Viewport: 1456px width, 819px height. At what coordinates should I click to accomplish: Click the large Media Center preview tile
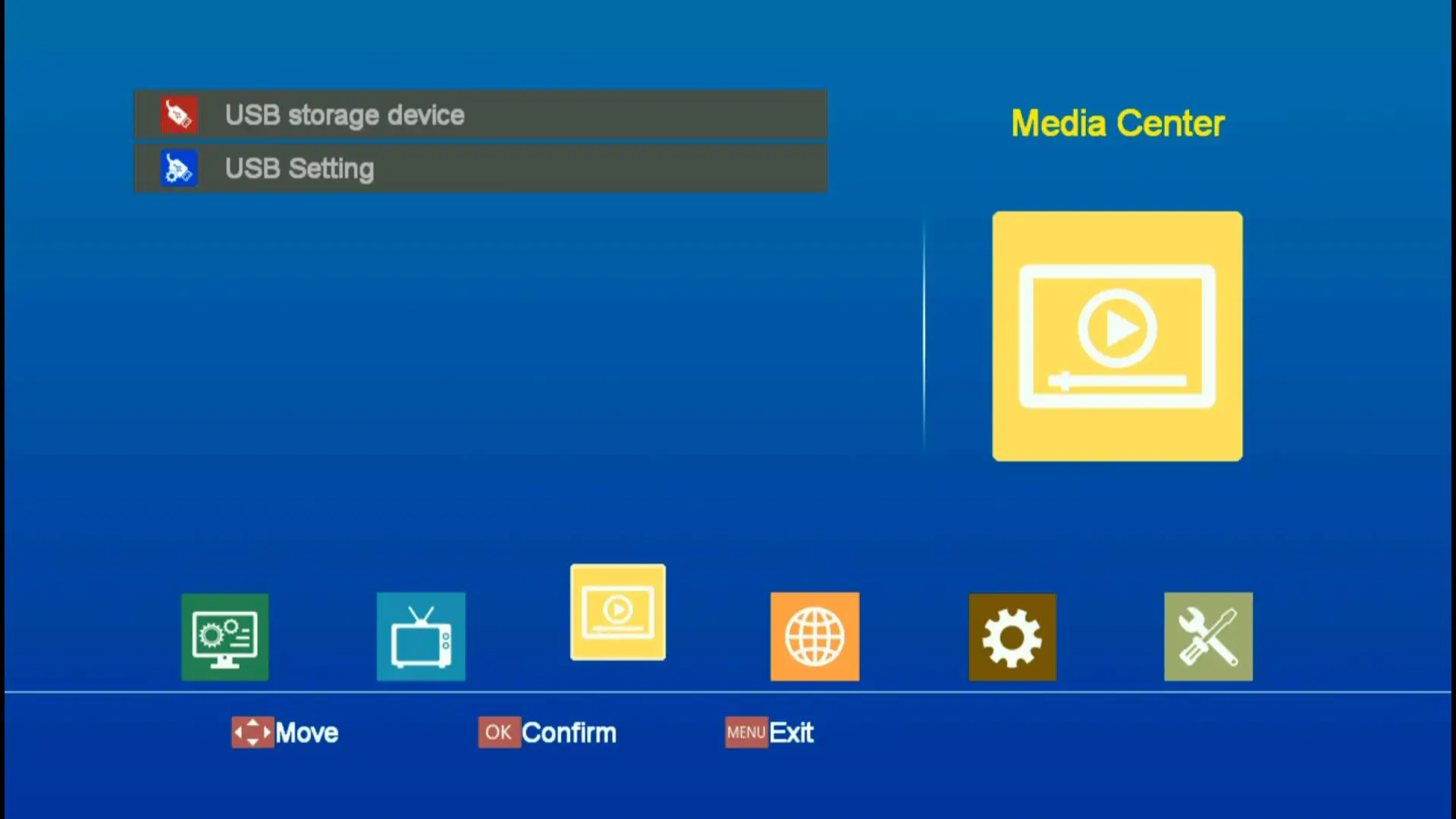(x=1117, y=336)
